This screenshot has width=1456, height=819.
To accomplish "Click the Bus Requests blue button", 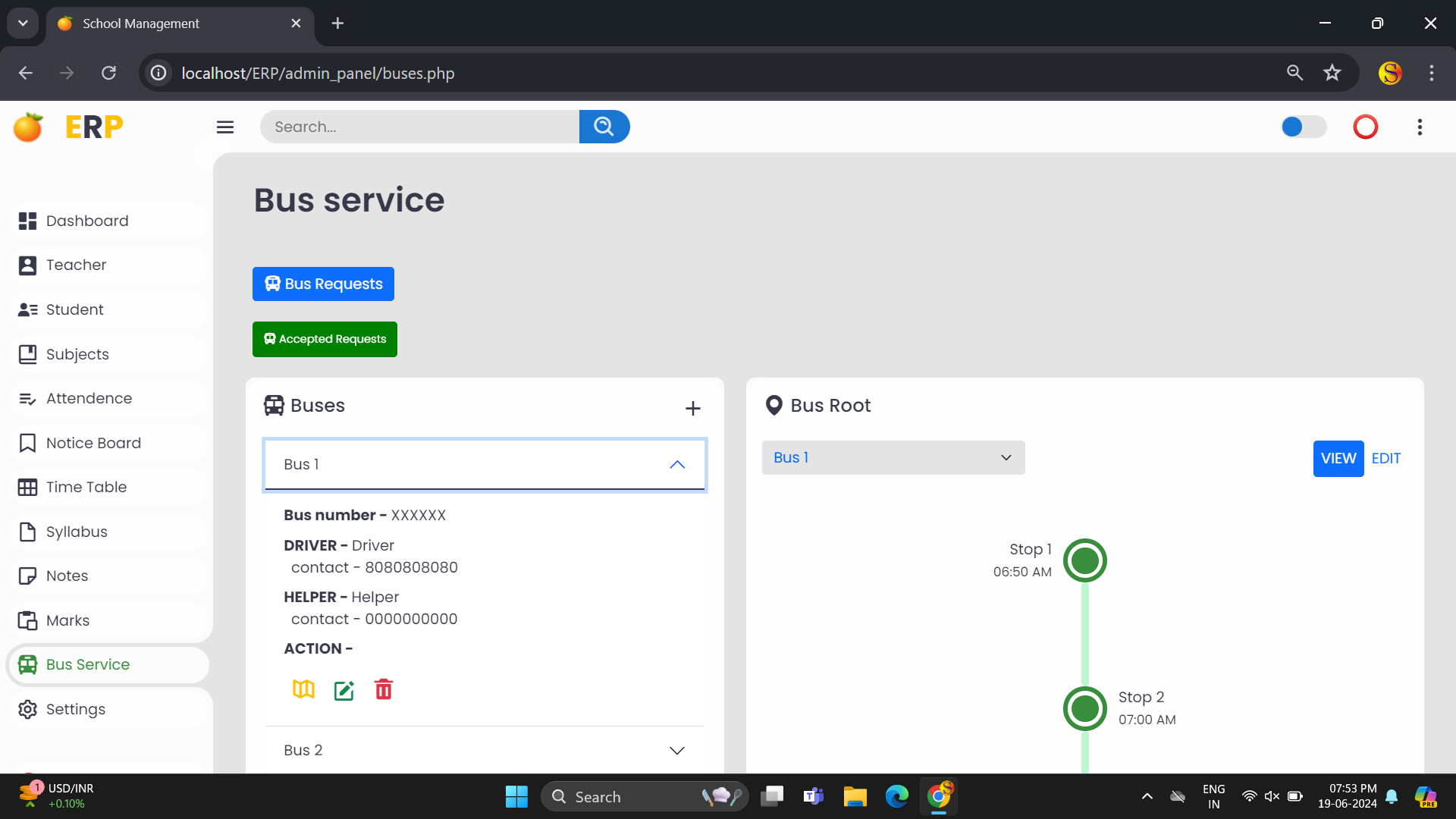I will [323, 284].
